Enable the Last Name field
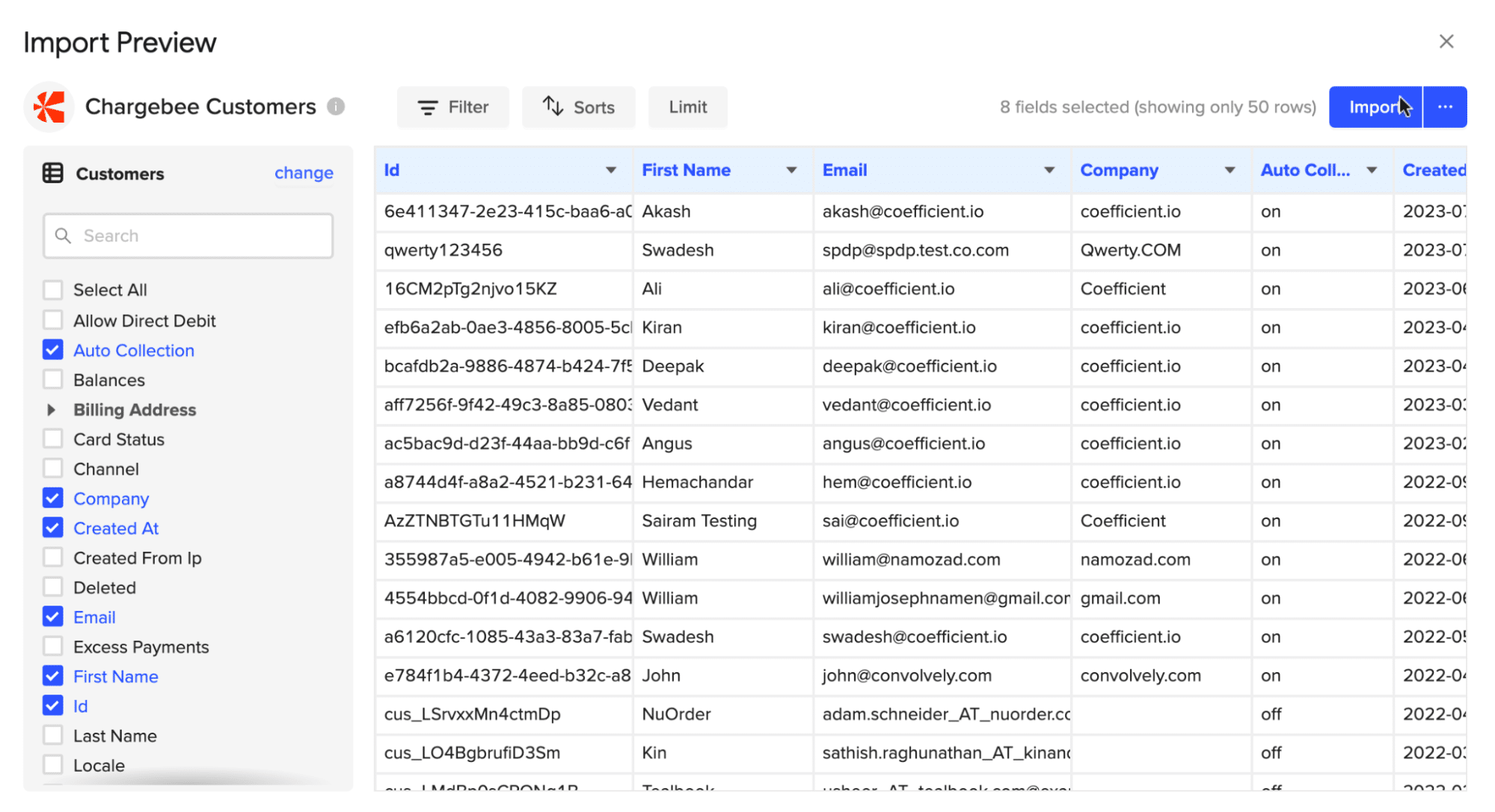This screenshot has width=1495, height=812. 53,736
